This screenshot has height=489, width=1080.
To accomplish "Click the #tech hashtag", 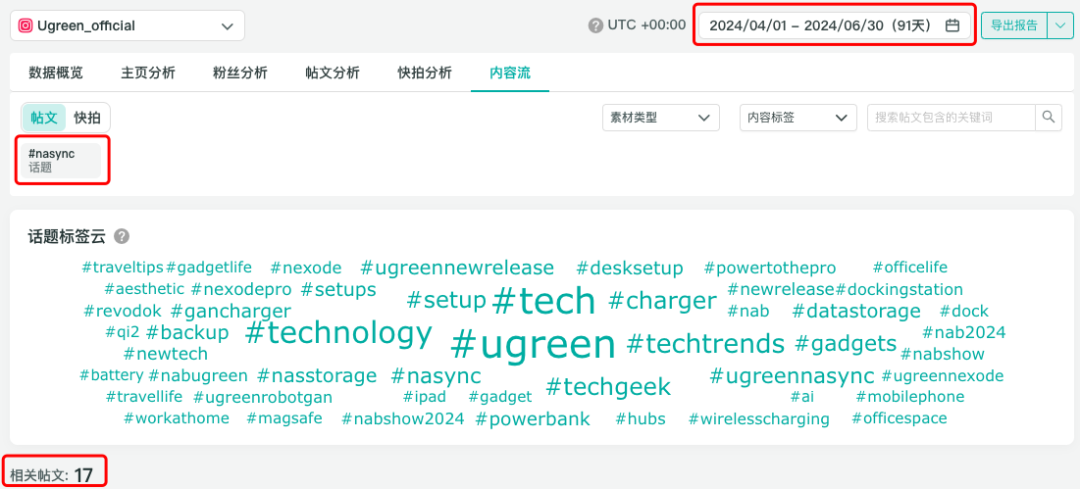I will click(x=544, y=300).
